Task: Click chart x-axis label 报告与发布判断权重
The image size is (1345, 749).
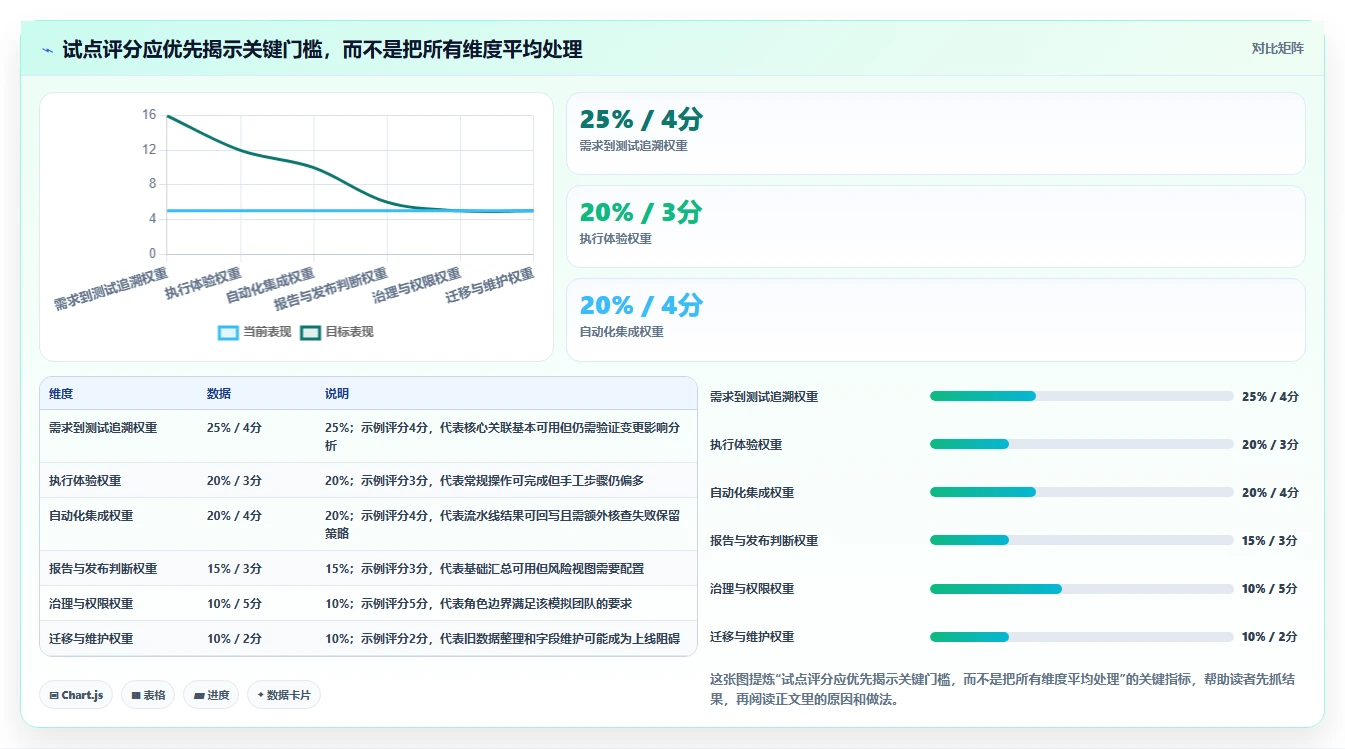Action: pos(331,289)
